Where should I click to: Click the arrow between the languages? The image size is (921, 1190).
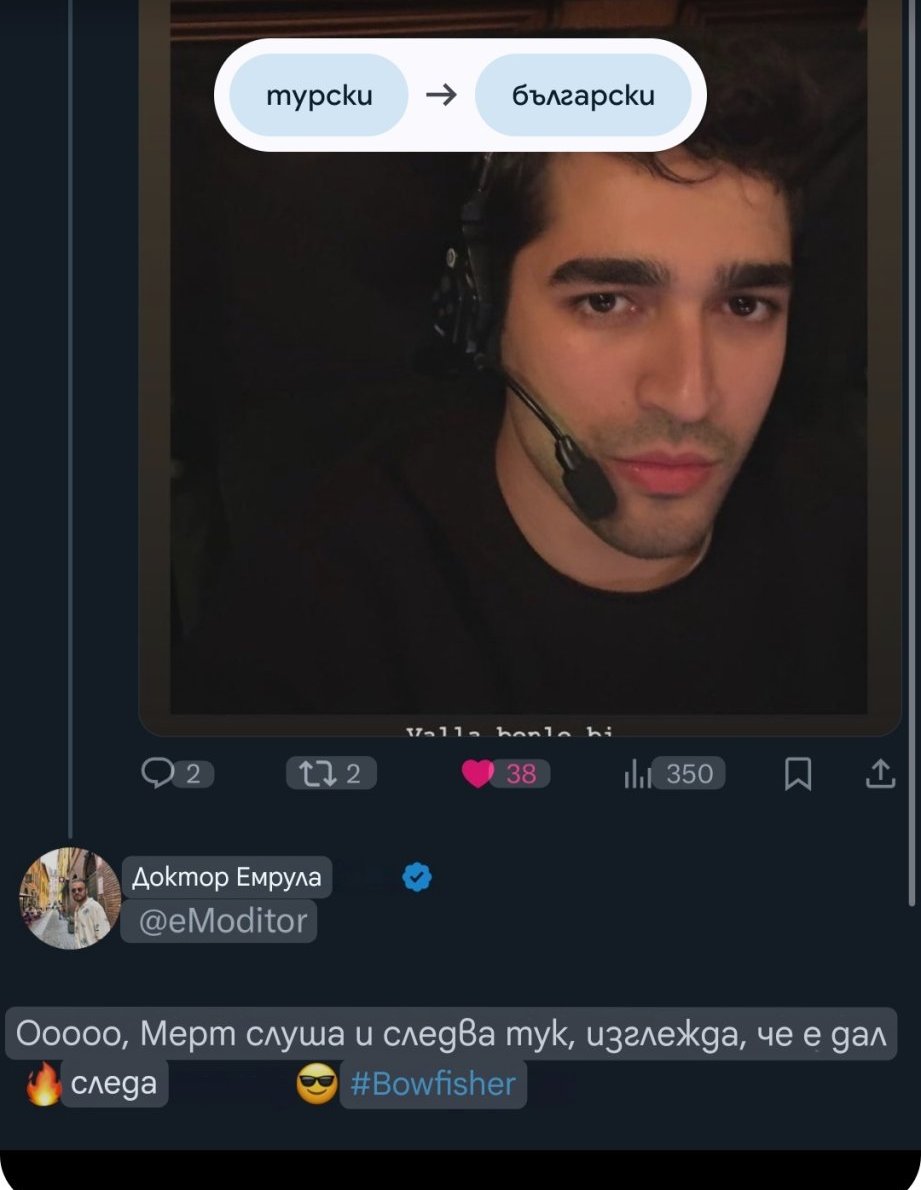point(441,95)
